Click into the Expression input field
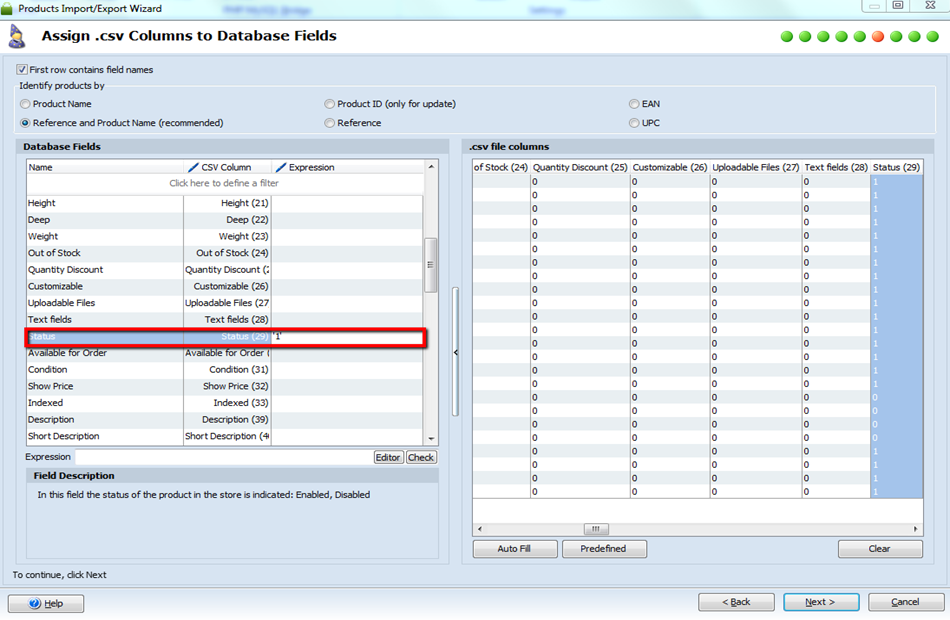The height and width of the screenshot is (620, 950). tap(222, 457)
